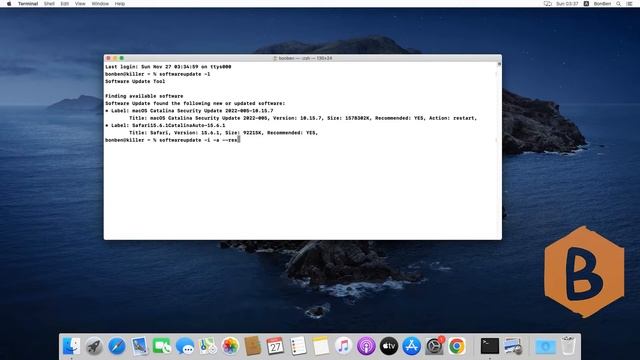This screenshot has width=640, height=360.
Task: Zoom the Terminal window with green button
Action: [x=122, y=58]
